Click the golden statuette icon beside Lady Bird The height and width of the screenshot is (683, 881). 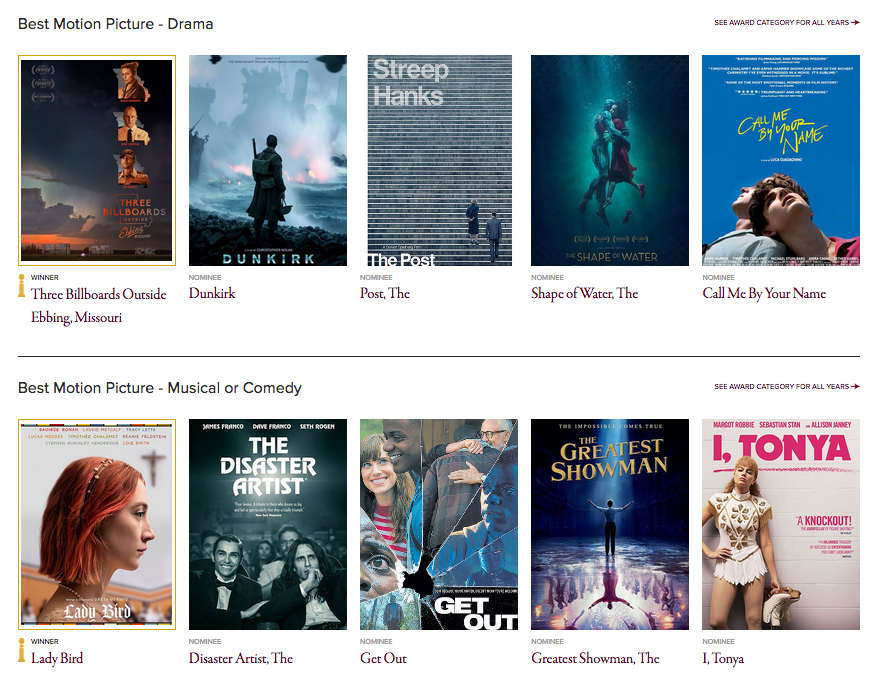point(22,650)
